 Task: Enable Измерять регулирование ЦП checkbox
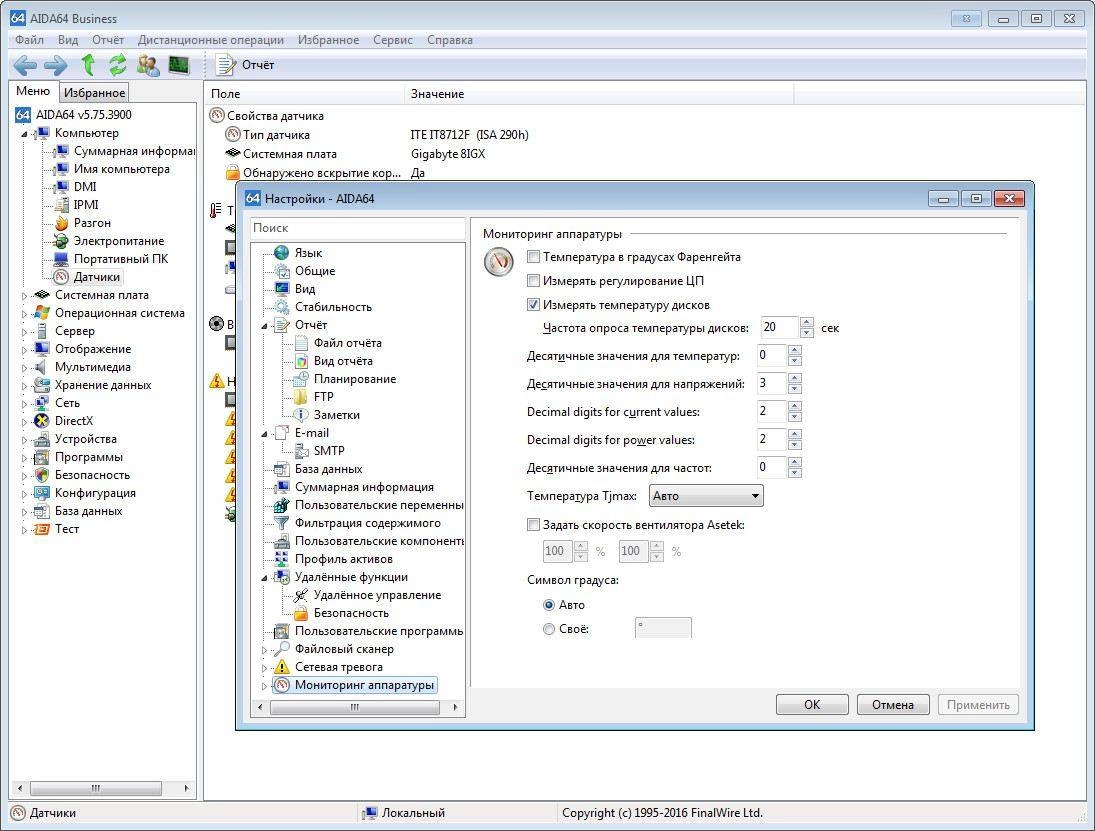(534, 281)
